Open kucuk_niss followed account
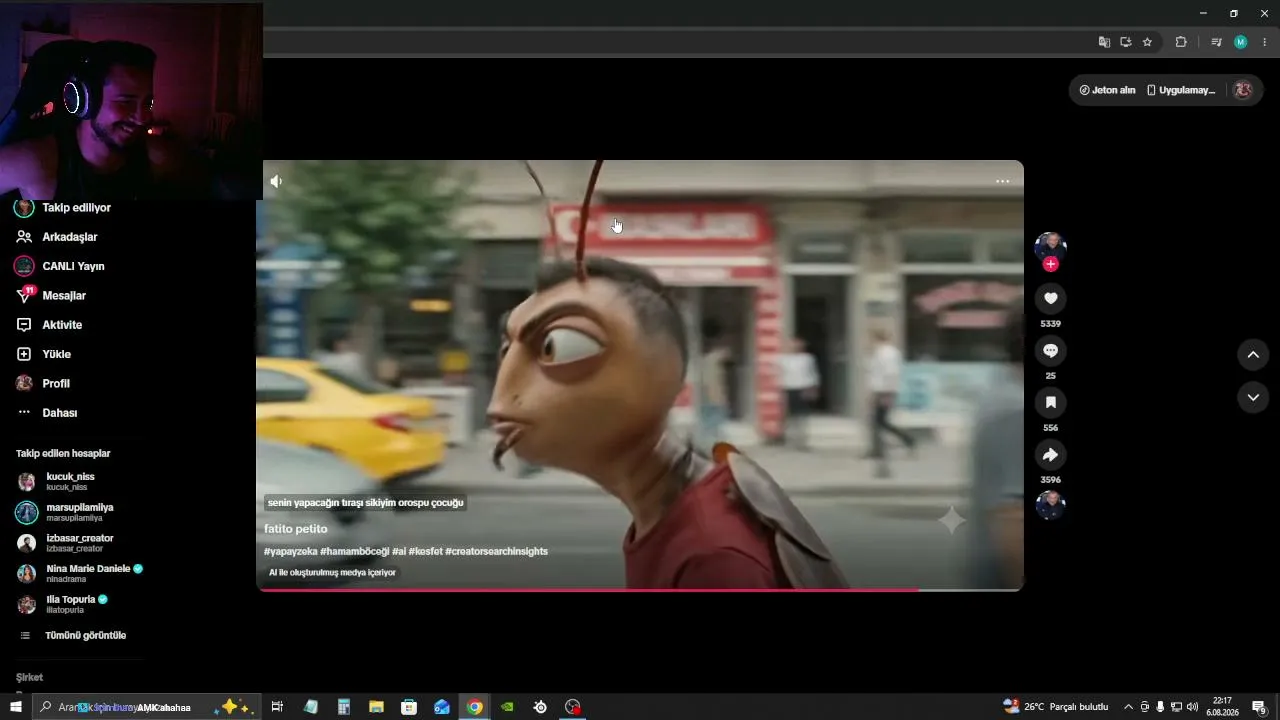1280x720 pixels. coord(56,481)
